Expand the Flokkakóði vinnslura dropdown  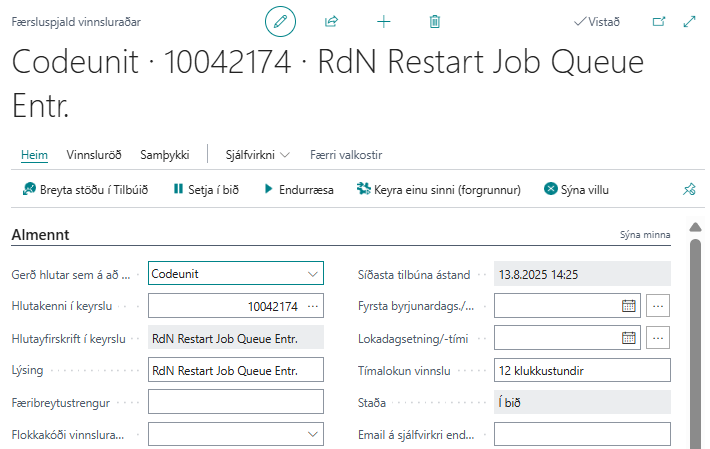click(x=313, y=435)
